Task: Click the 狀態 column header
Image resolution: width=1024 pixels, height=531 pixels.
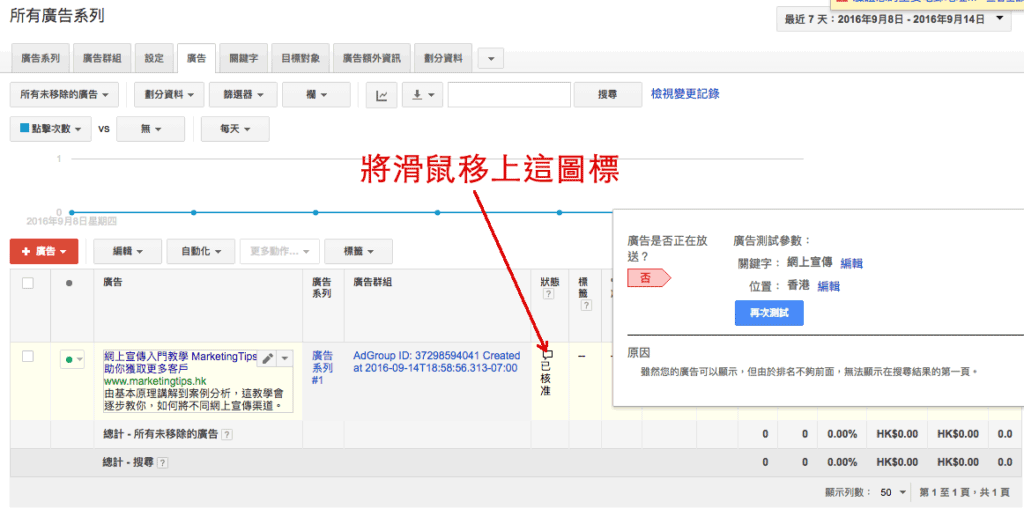Action: [x=549, y=282]
